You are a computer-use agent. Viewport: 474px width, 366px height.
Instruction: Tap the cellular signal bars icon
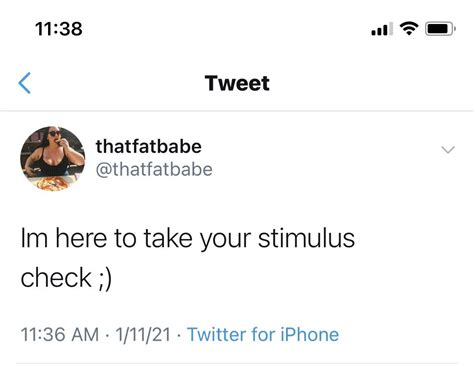[x=382, y=29]
